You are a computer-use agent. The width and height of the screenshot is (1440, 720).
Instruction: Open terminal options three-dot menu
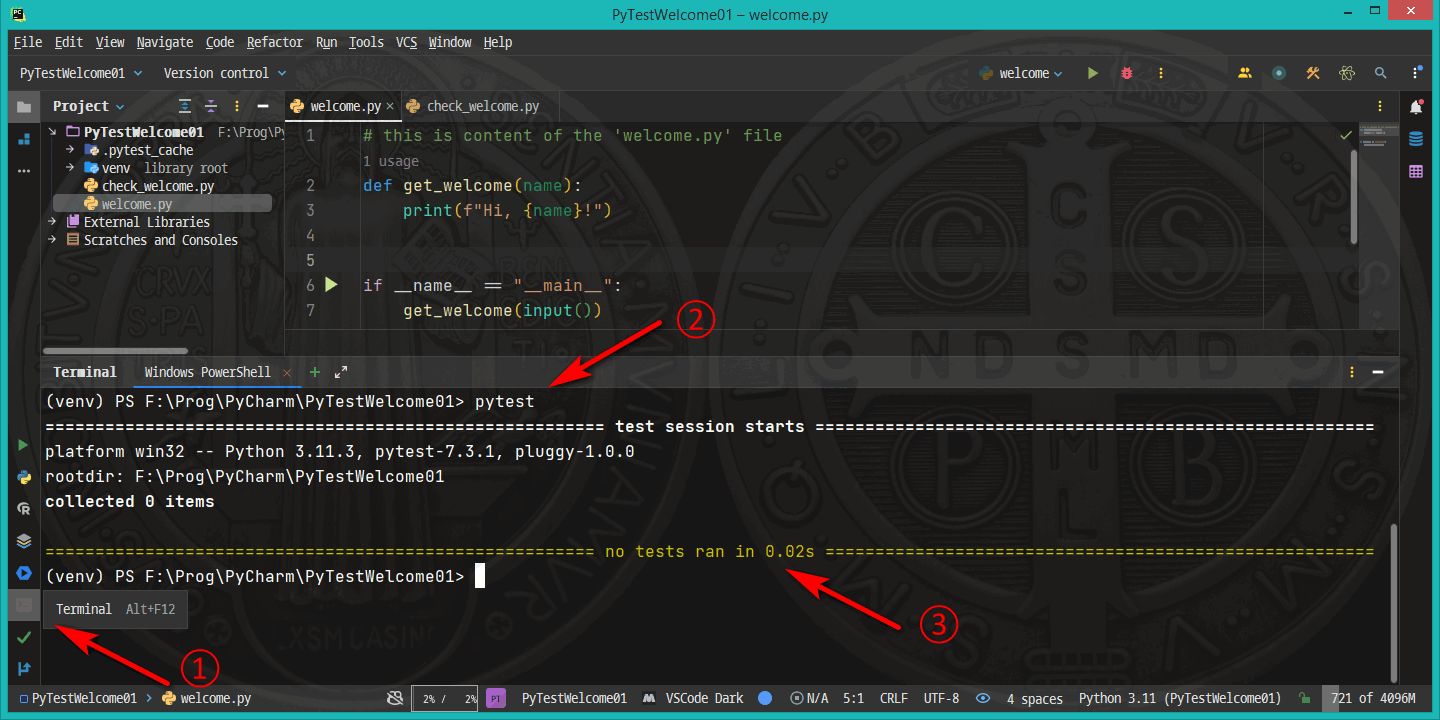[1353, 372]
